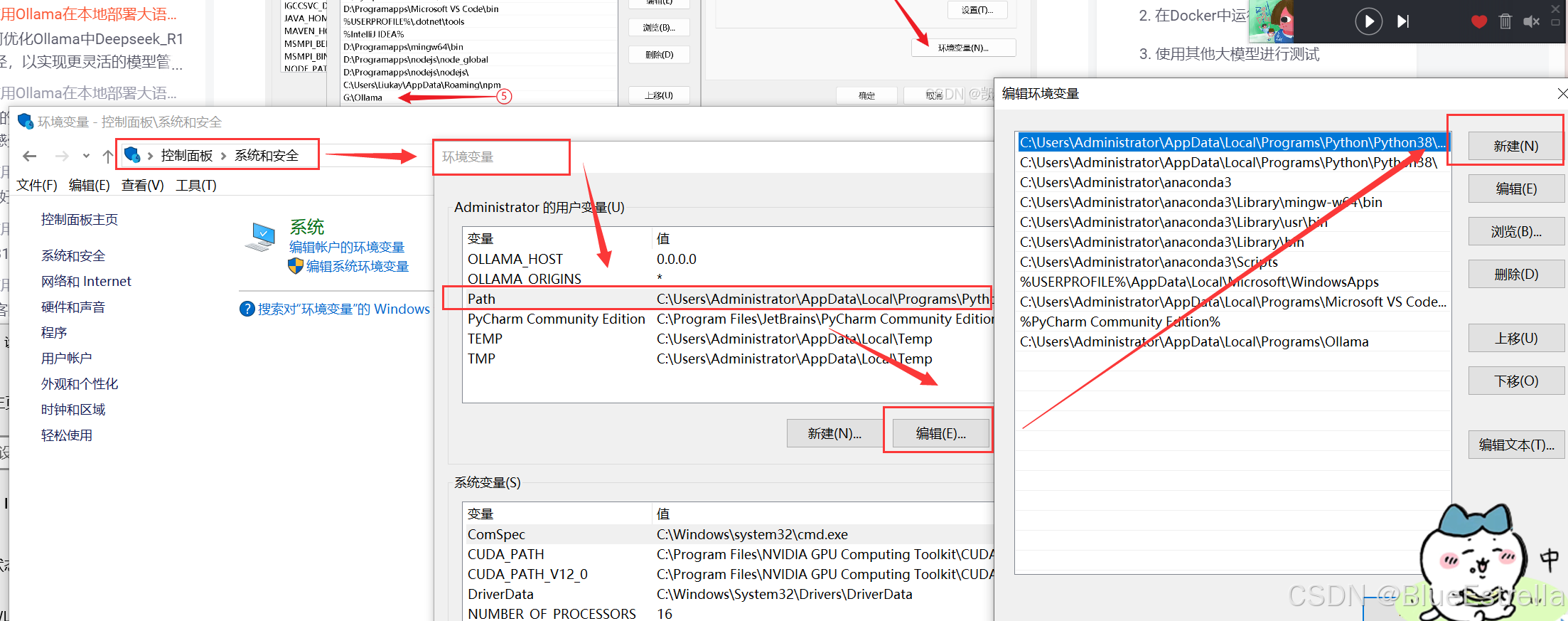Expand the chevron before 系统和安全 breadcrumb
1568x621 pixels.
223,156
